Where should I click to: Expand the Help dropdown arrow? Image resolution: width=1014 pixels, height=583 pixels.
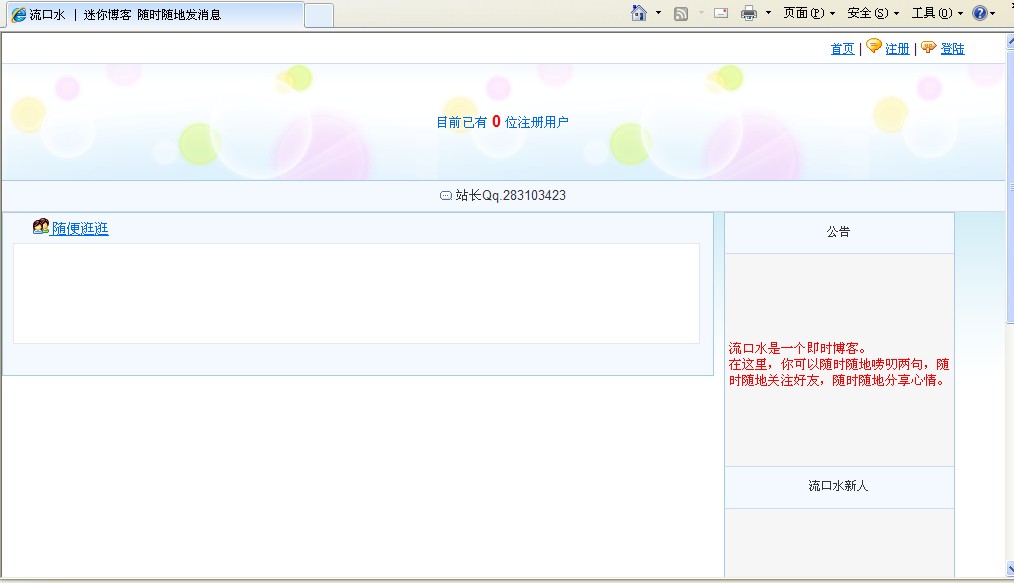993,13
